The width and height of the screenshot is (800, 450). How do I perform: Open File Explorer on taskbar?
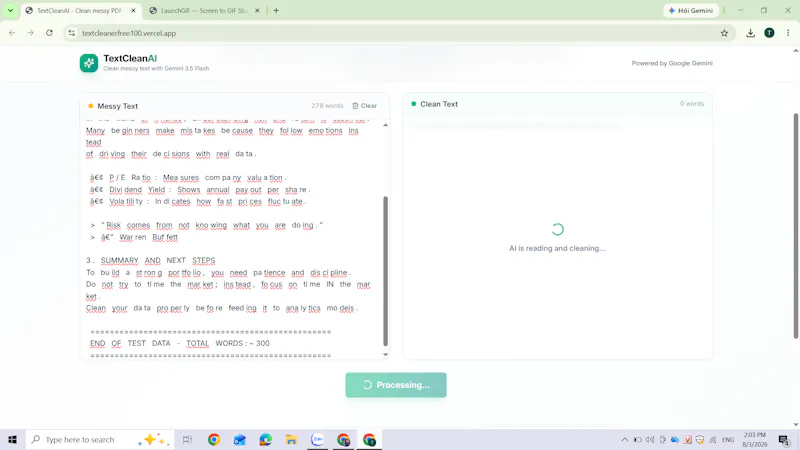click(x=291, y=439)
